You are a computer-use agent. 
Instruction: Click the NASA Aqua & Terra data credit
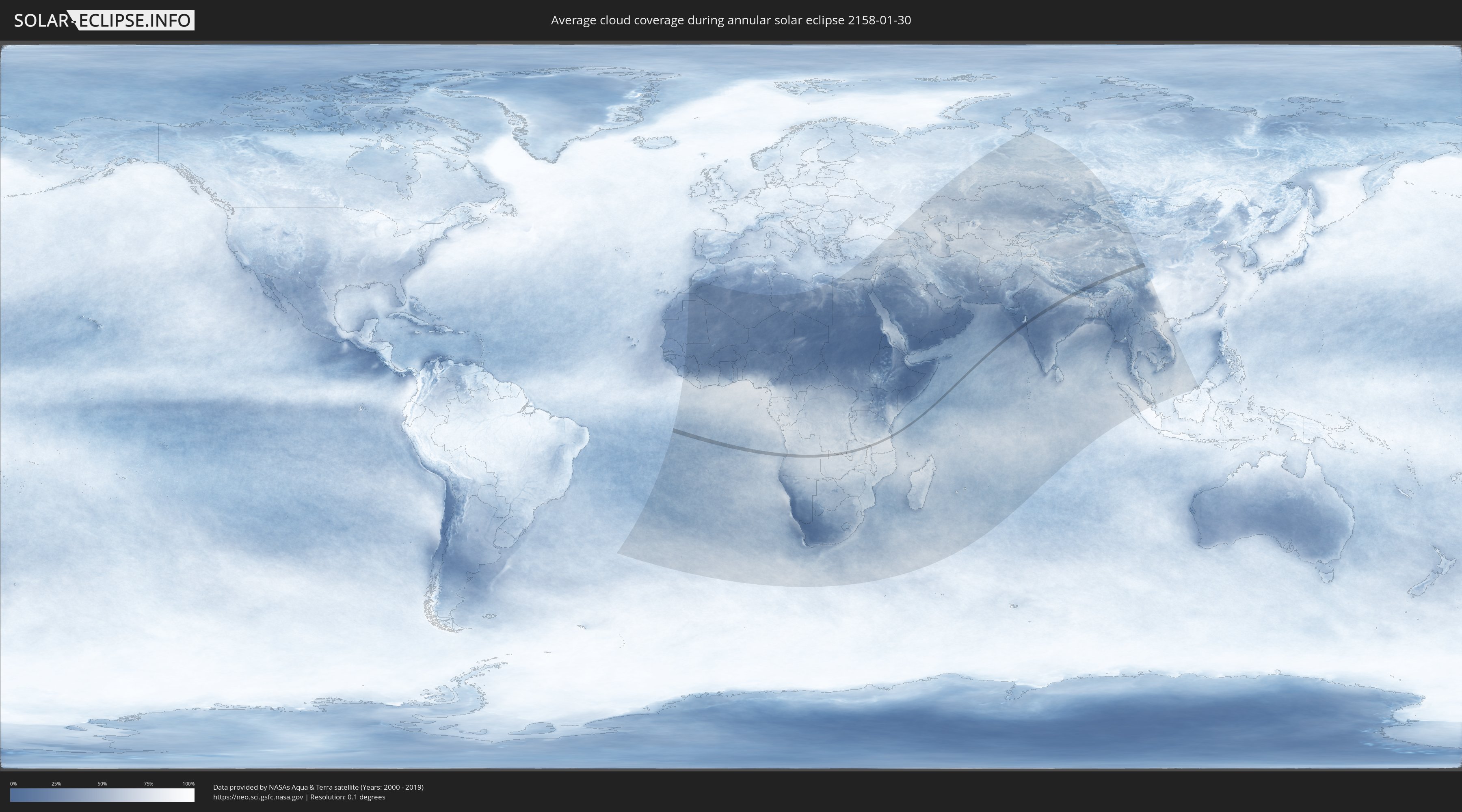pos(318,787)
